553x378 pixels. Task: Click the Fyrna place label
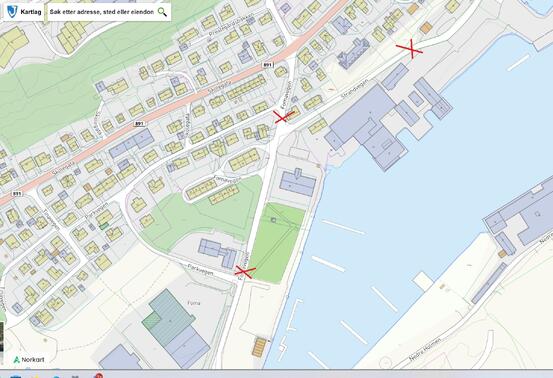tap(194, 303)
